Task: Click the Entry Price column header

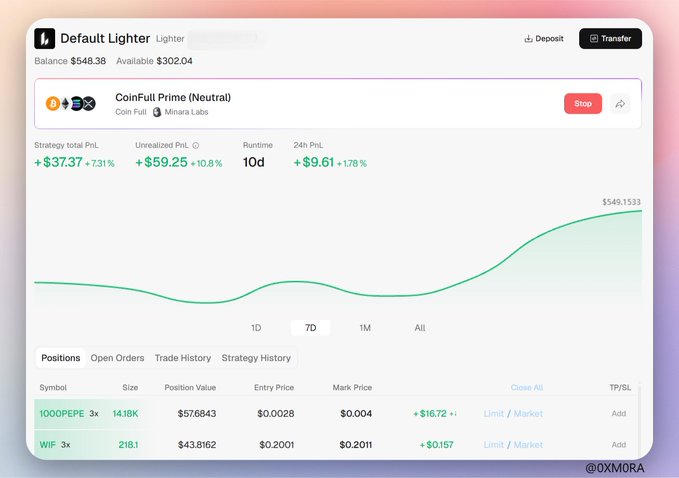Action: [274, 388]
